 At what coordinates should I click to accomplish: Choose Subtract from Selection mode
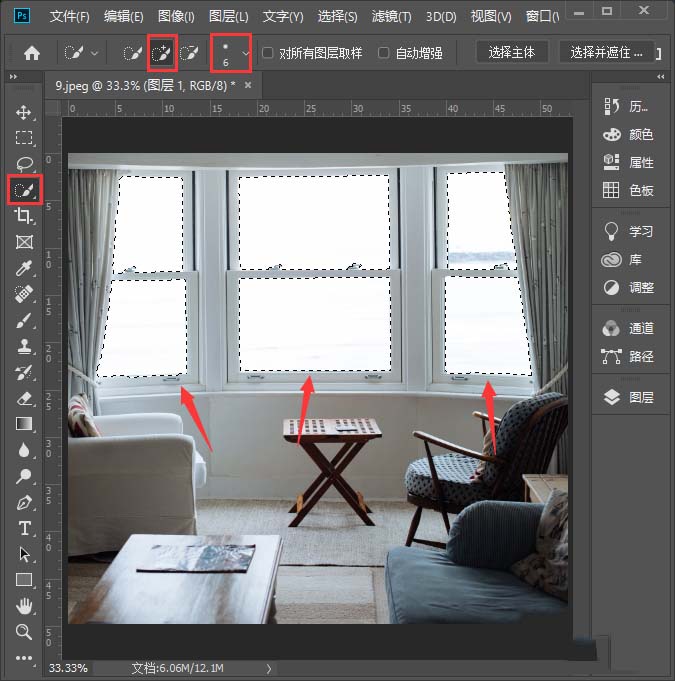[189, 53]
